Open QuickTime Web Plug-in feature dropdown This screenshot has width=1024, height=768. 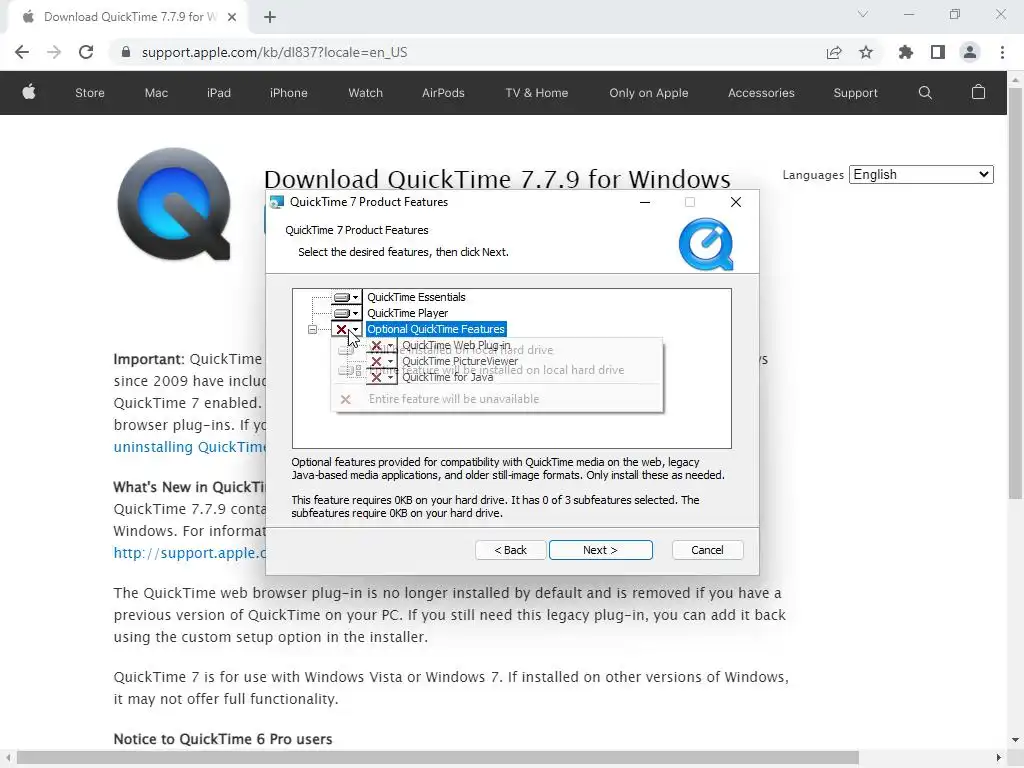pyautogui.click(x=382, y=345)
